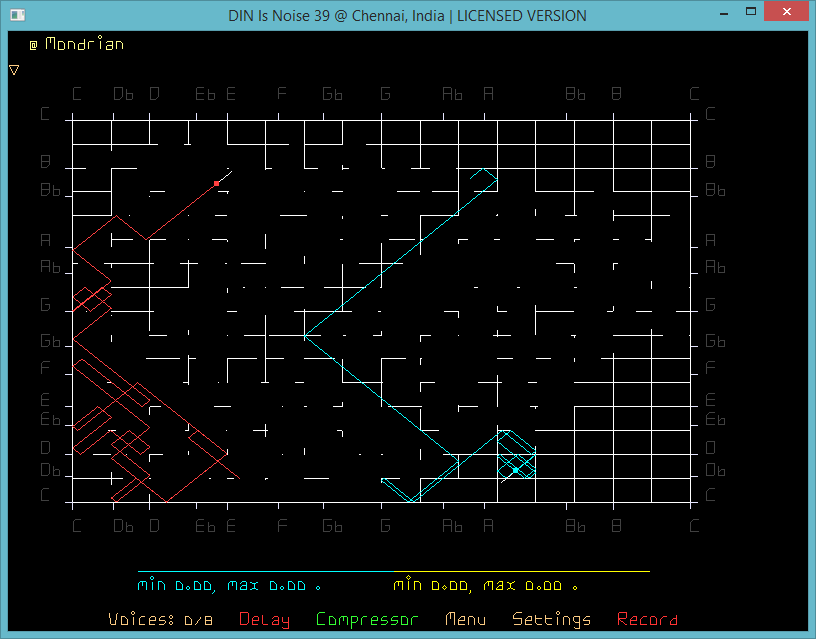The height and width of the screenshot is (639, 816).
Task: Click the red bouncing ball
Action: [217, 183]
